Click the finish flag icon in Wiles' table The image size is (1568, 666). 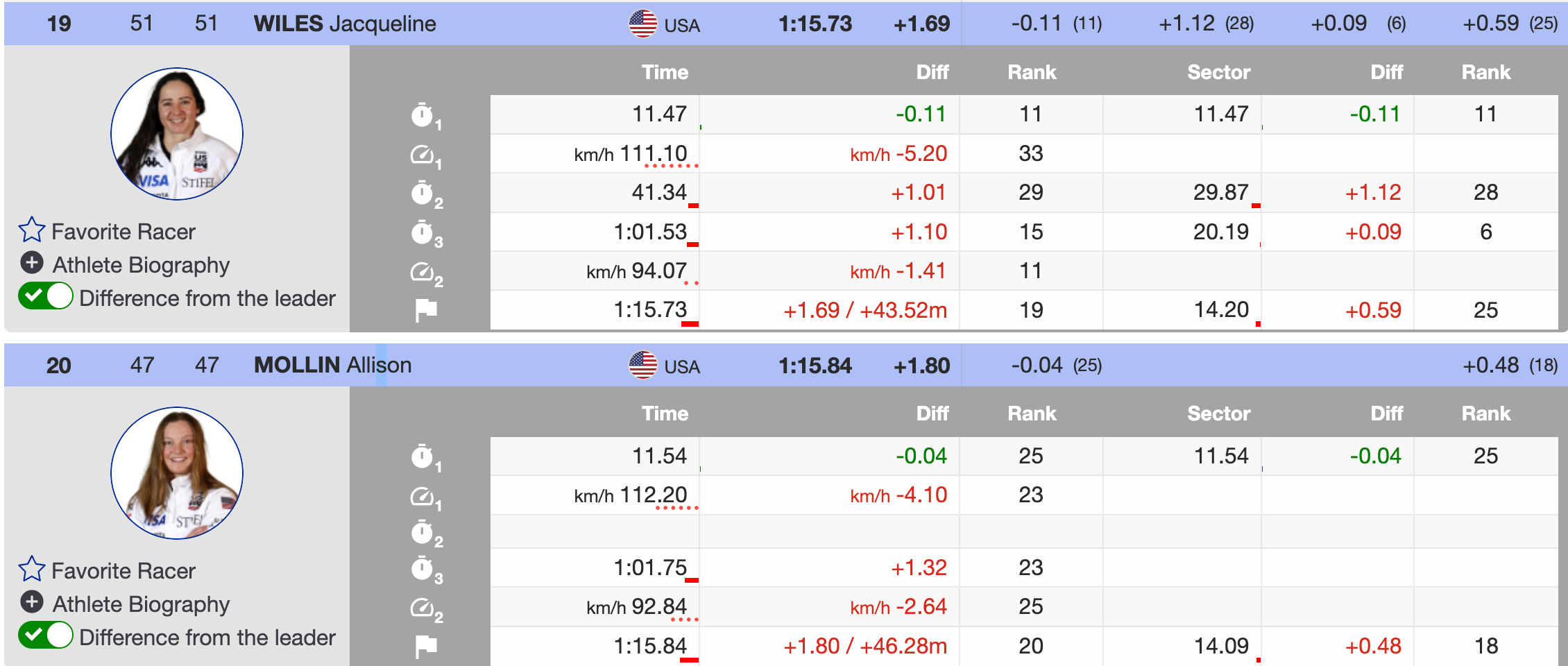coord(426,309)
